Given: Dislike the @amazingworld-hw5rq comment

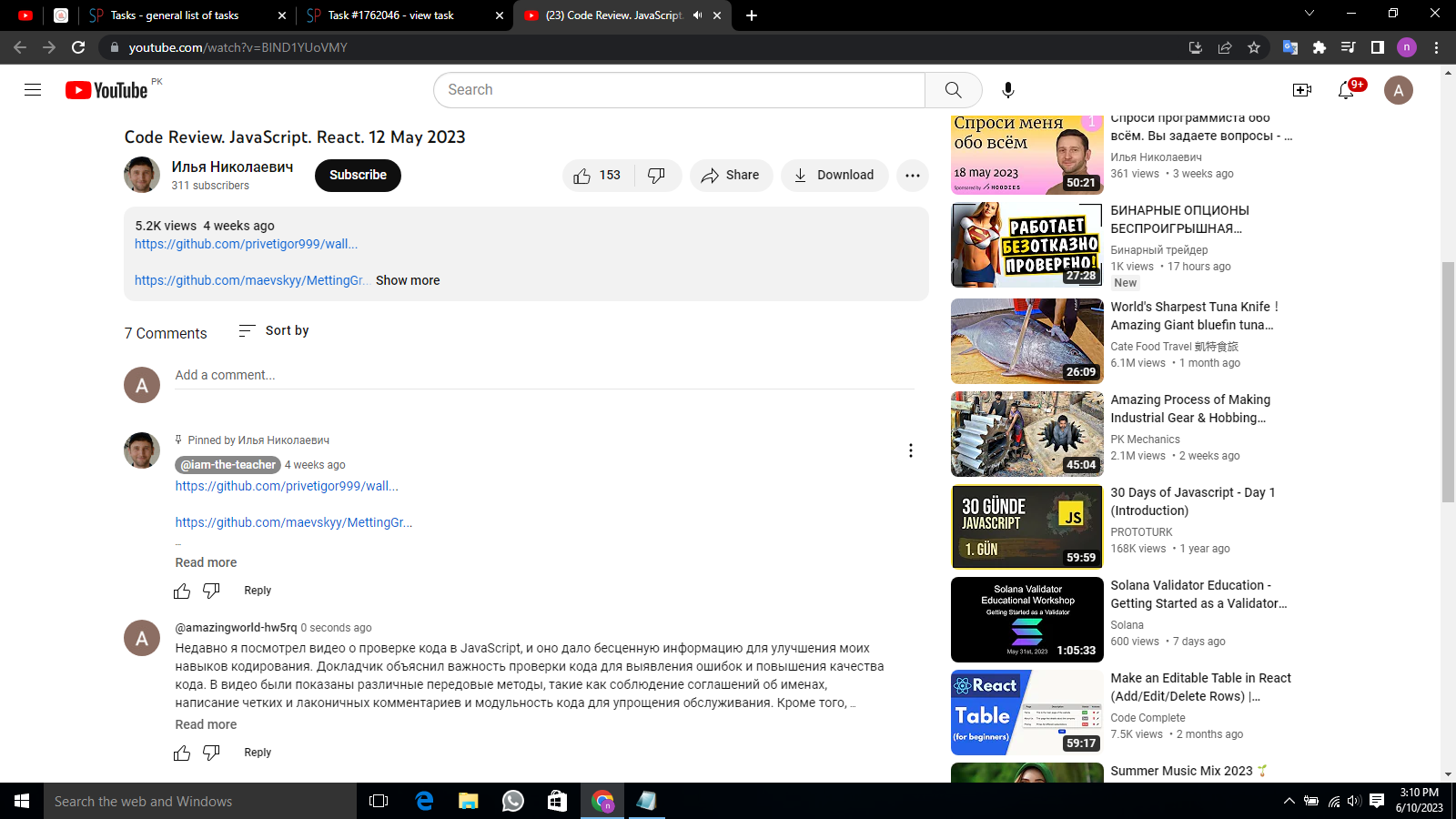Looking at the screenshot, I should 211,753.
